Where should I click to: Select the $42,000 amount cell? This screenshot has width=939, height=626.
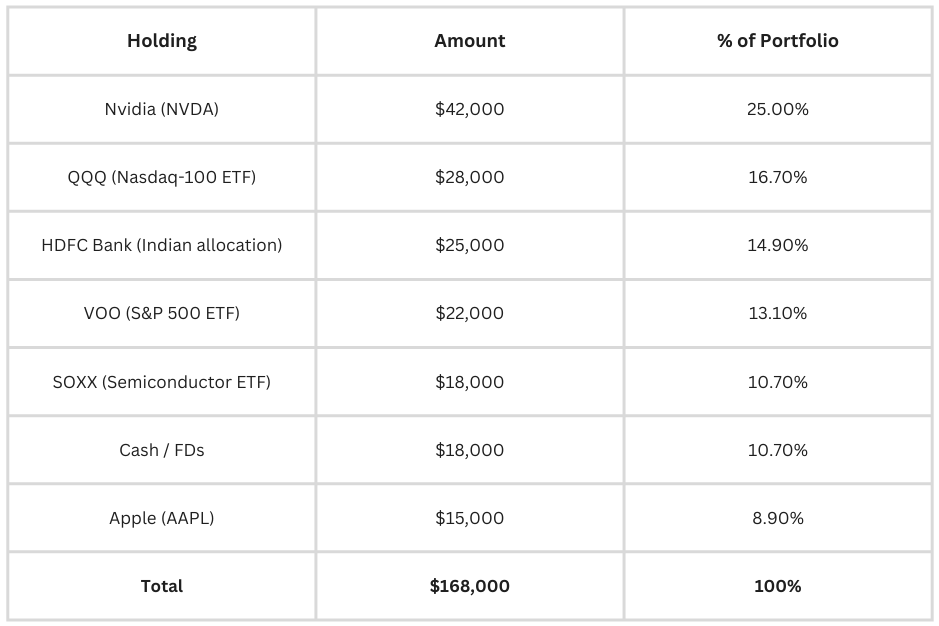coord(470,109)
